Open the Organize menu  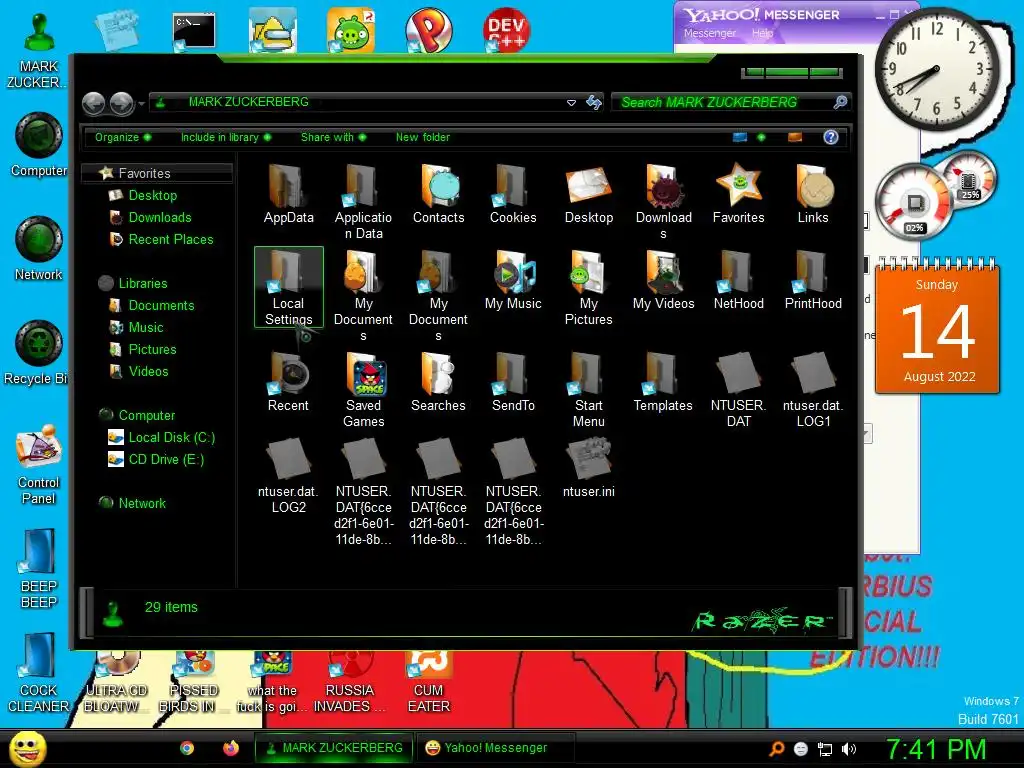[x=123, y=137]
